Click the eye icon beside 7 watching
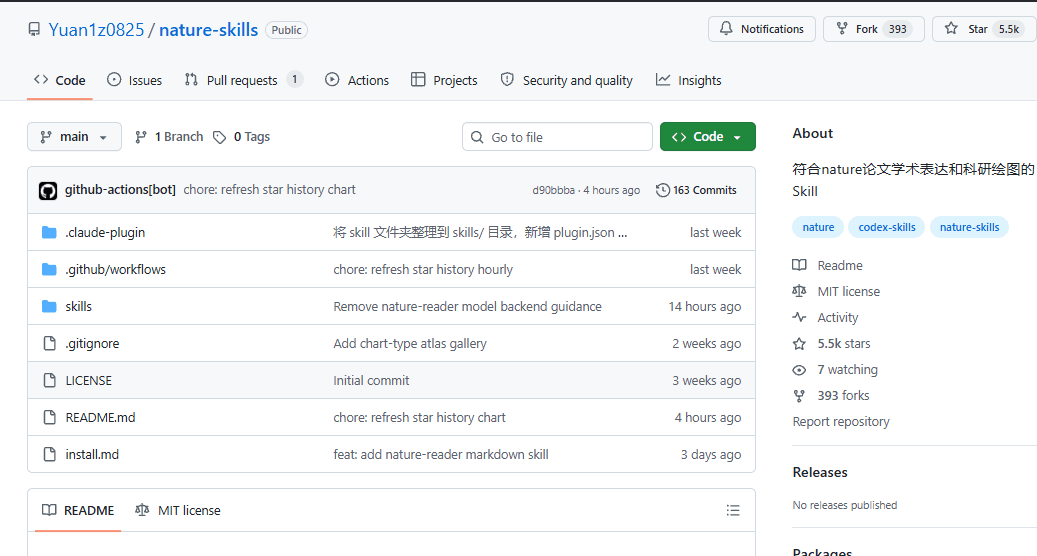The width and height of the screenshot is (1037, 556). [x=799, y=370]
